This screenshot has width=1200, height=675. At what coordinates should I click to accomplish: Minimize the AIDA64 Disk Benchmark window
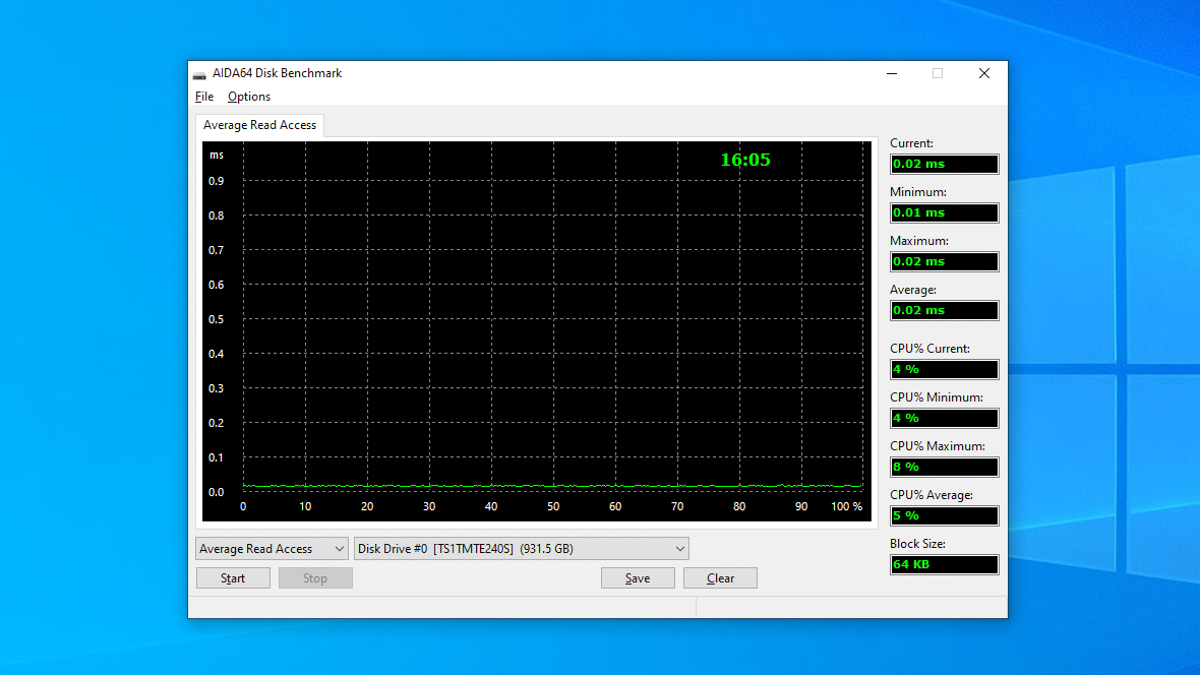tap(891, 73)
